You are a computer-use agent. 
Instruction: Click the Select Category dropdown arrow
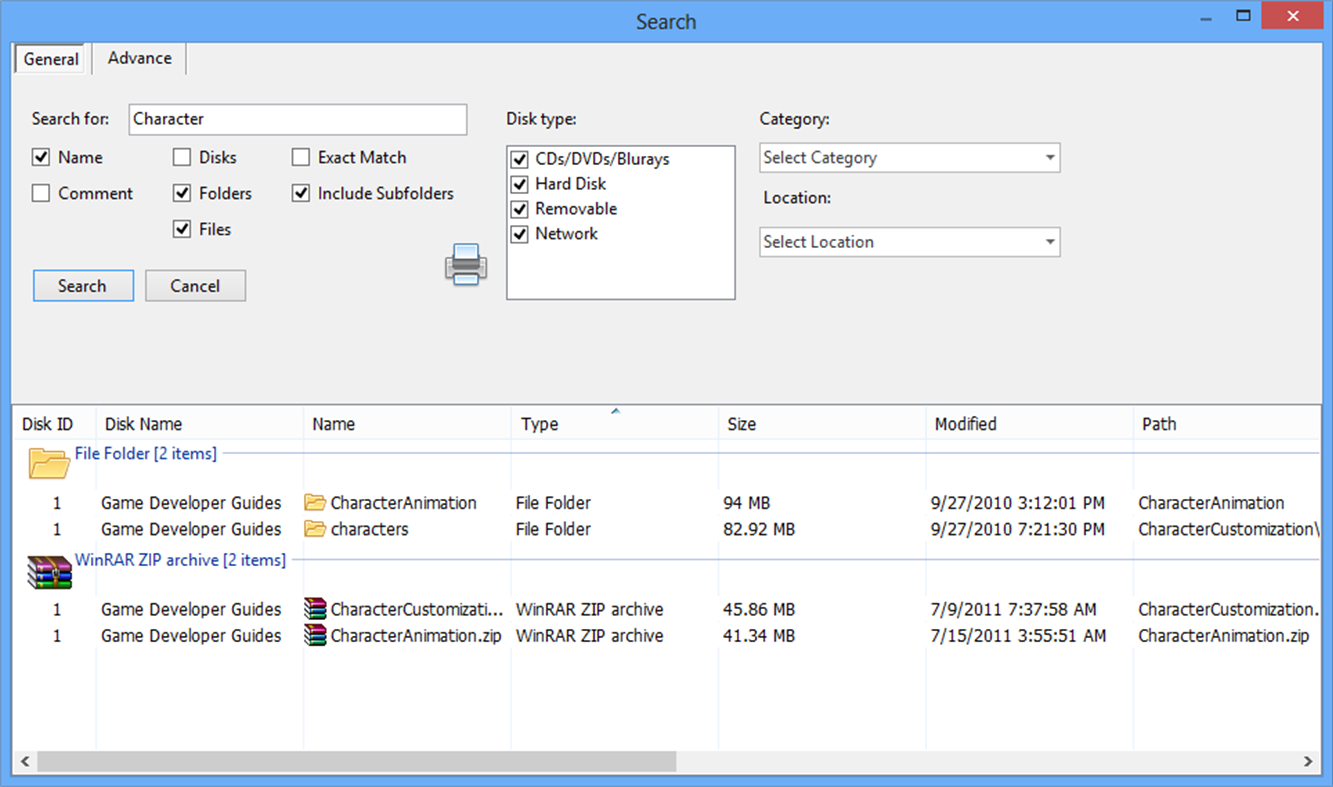(1050, 157)
